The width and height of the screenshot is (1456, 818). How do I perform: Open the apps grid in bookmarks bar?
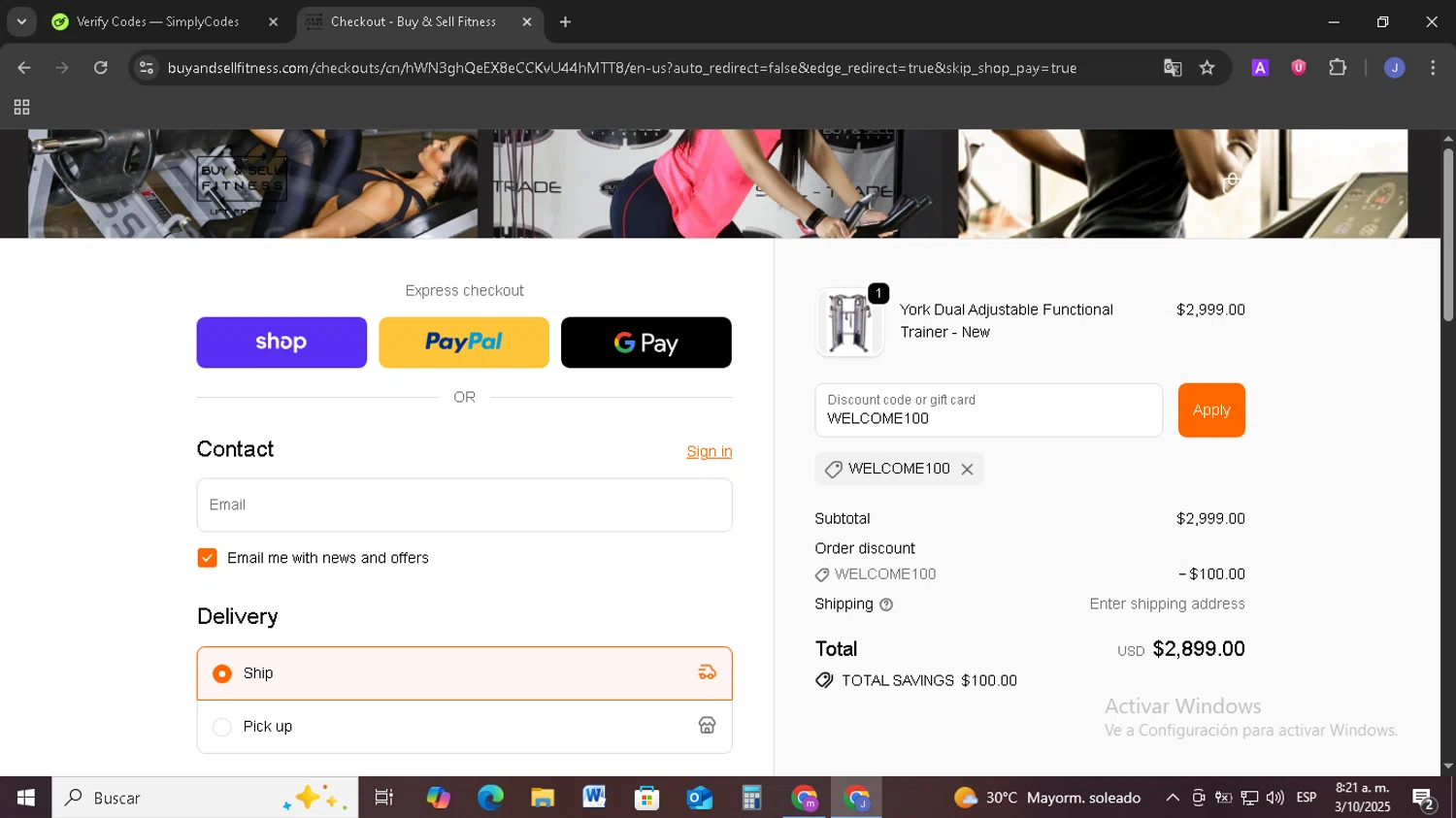21,108
